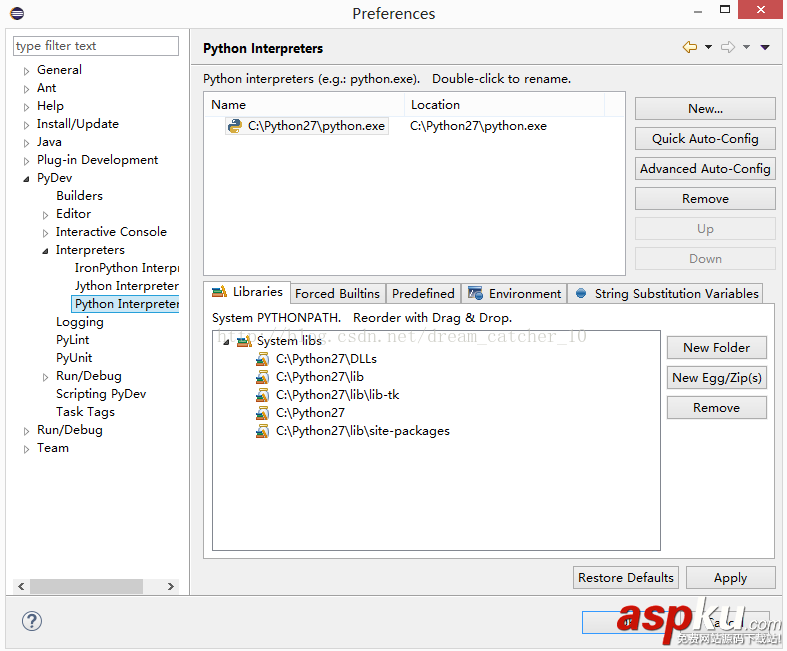787x651 pixels.
Task: Select Task Tags in the tree
Action: point(85,412)
